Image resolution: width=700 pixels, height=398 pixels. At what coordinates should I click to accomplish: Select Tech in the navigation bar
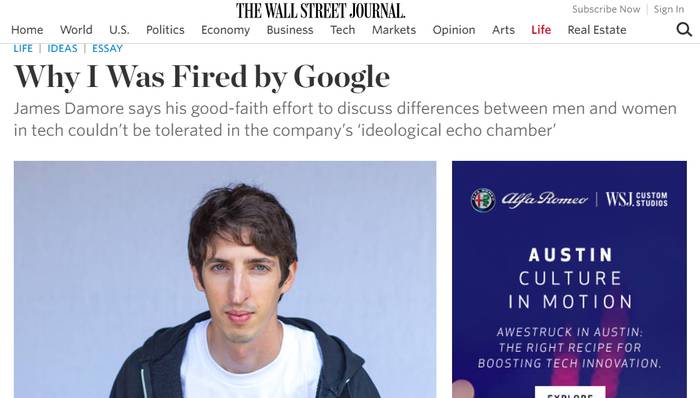[342, 30]
